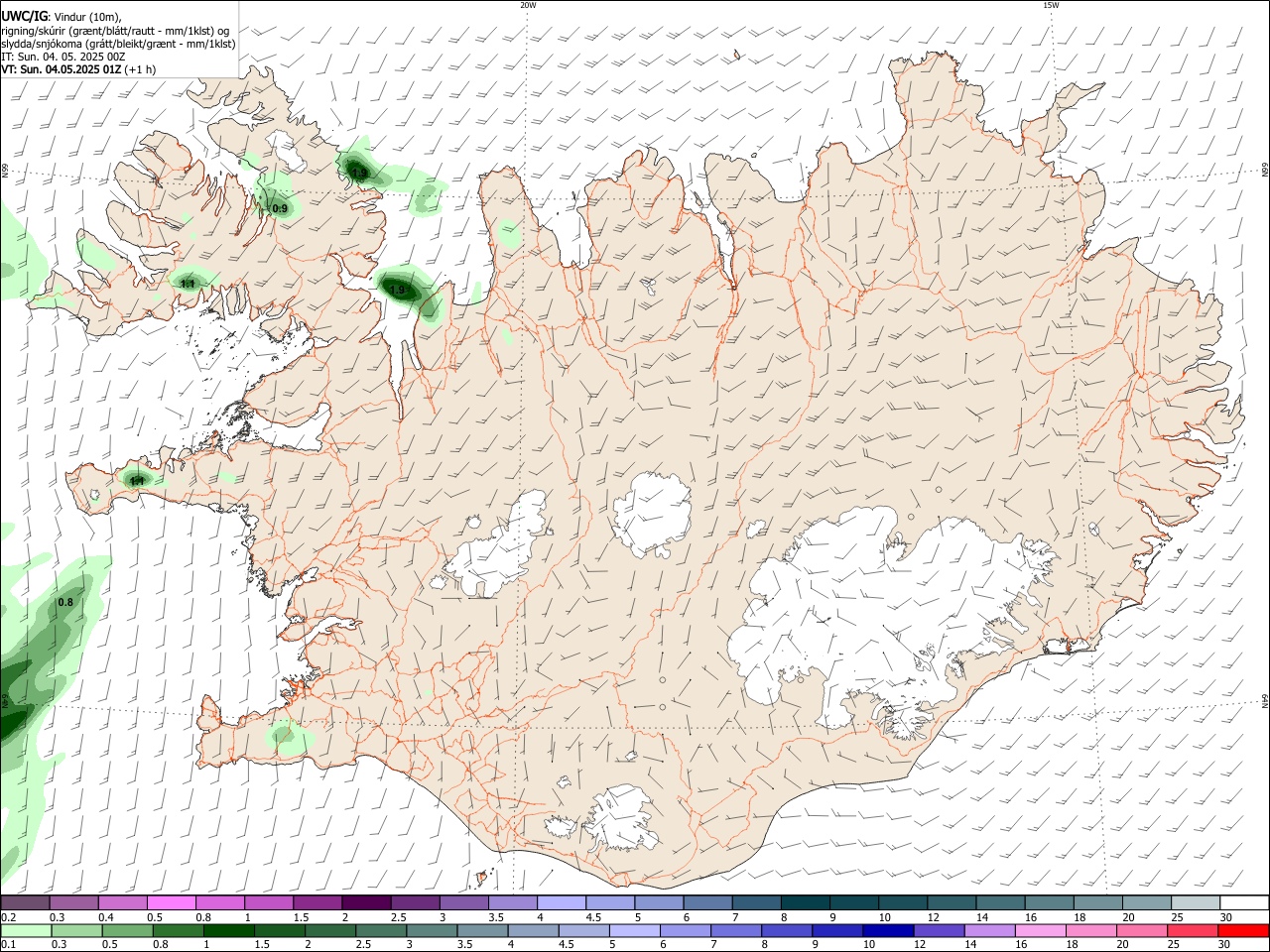
Task: Pick the medium green swatch above rain 0.5
Action: [128, 930]
